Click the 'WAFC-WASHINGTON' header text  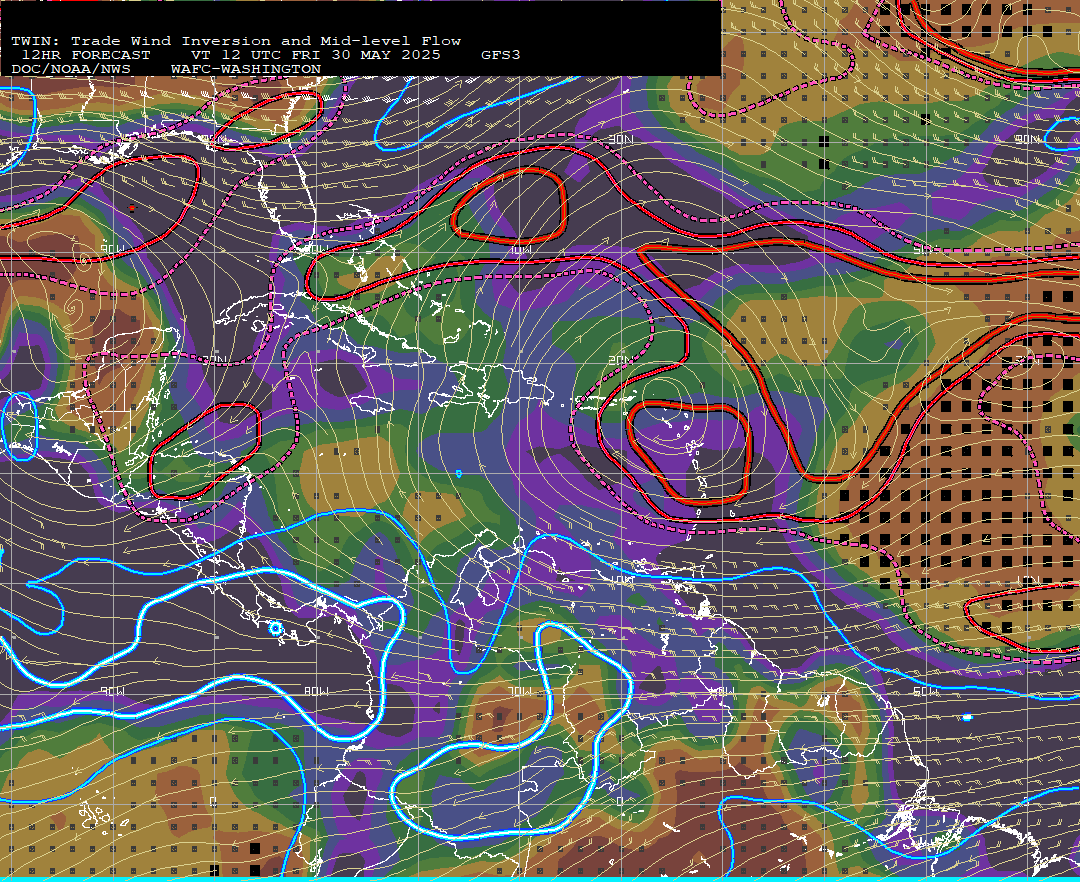pyautogui.click(x=246, y=70)
